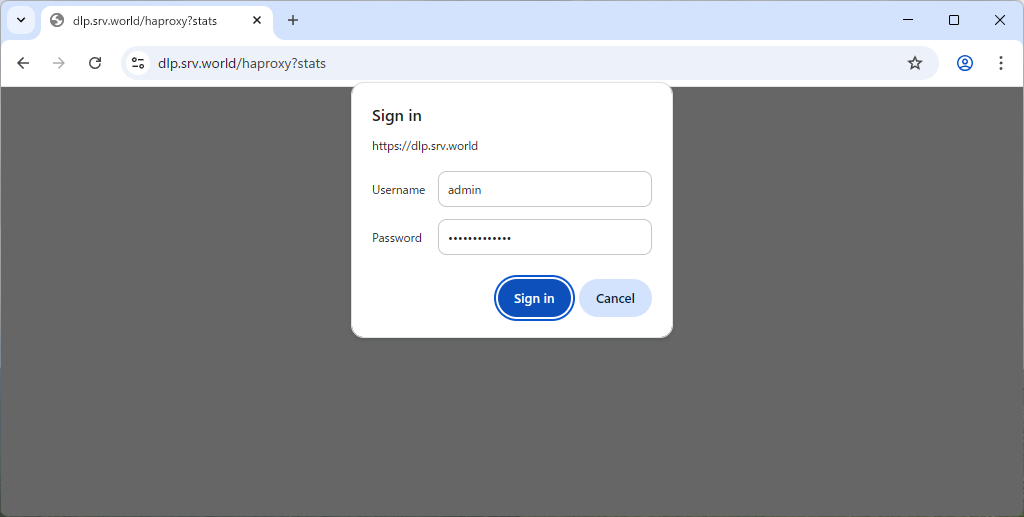The image size is (1024, 517).
Task: Cancel the sign in dialog
Action: pyautogui.click(x=615, y=298)
